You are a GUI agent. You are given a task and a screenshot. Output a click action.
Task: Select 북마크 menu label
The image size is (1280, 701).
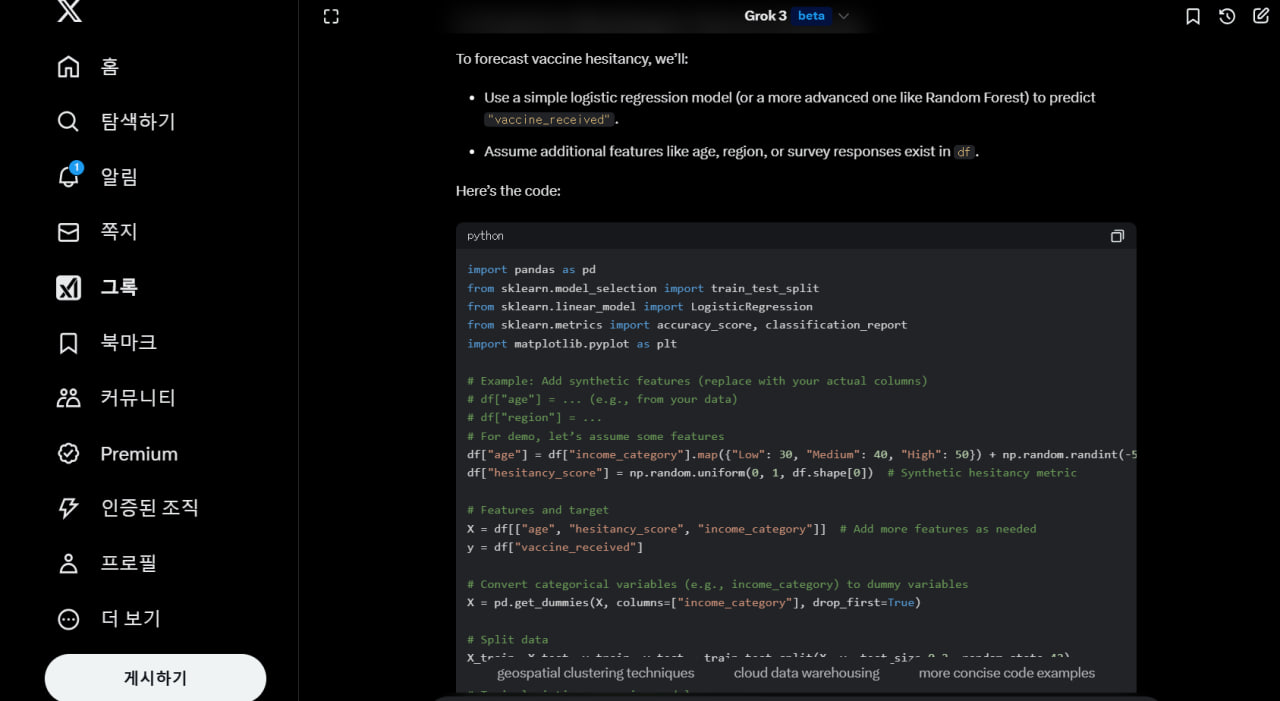pyautogui.click(x=129, y=343)
